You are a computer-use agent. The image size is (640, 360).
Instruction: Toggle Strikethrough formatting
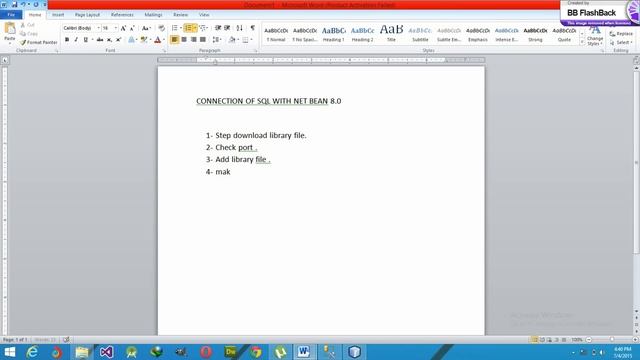tap(100, 40)
